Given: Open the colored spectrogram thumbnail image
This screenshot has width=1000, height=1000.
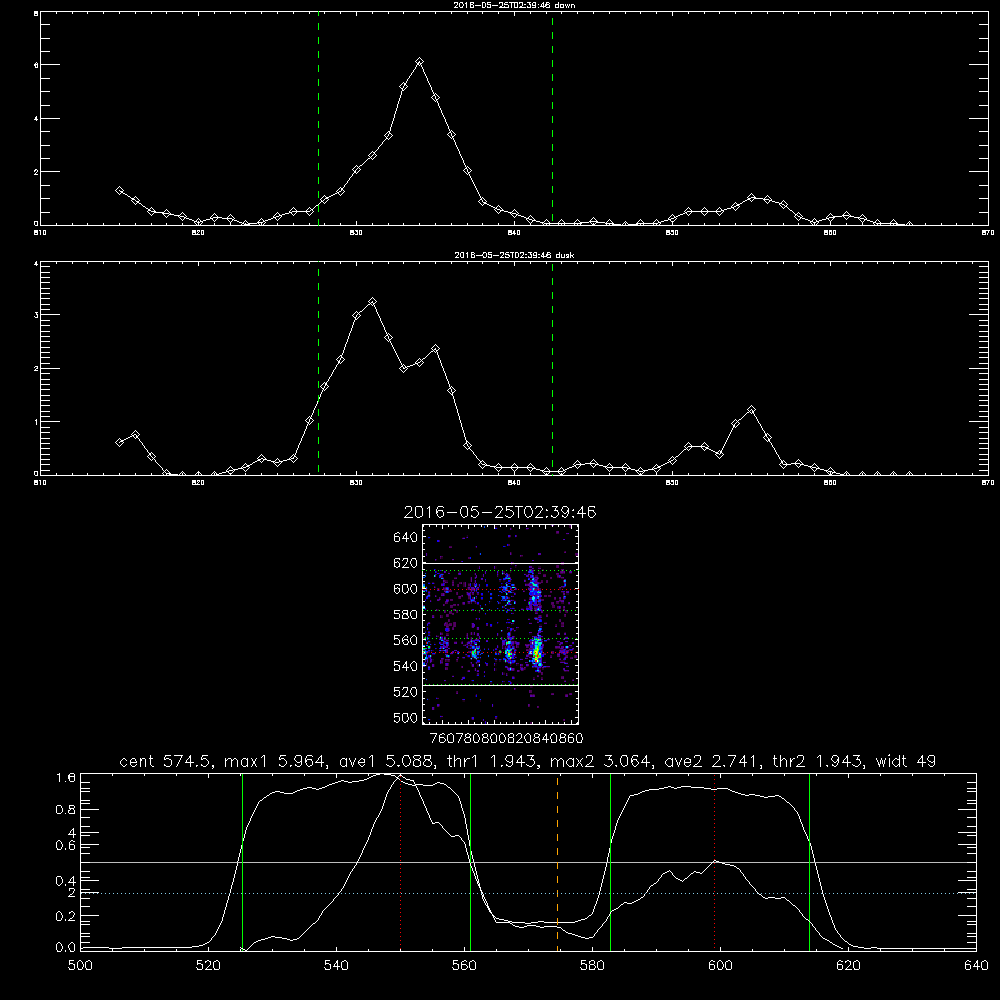Looking at the screenshot, I should (x=500, y=624).
